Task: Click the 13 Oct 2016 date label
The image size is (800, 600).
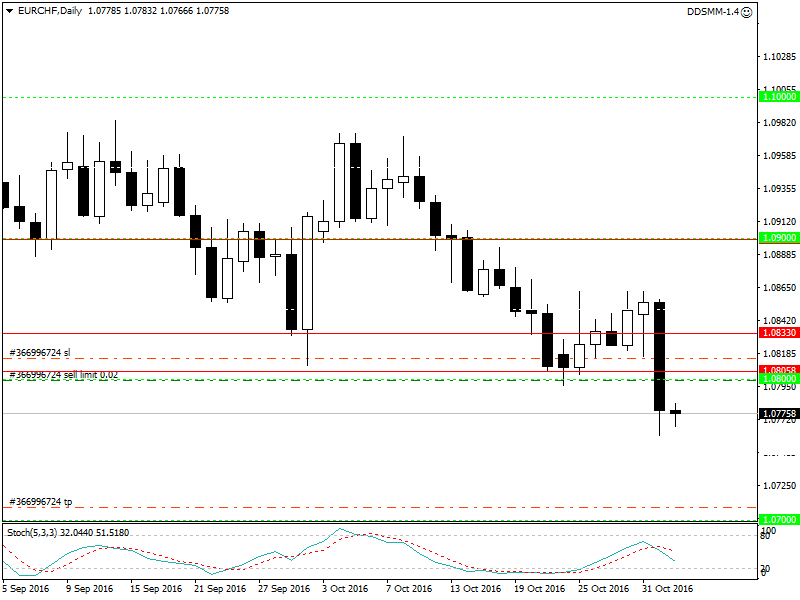Action: pos(476,588)
